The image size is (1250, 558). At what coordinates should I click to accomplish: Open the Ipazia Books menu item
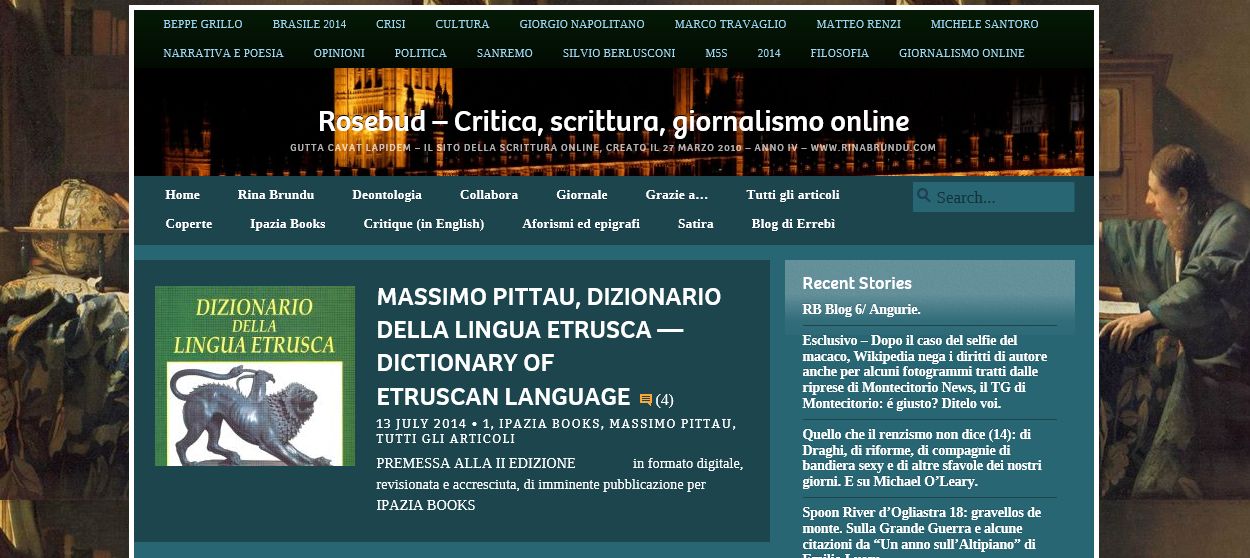287,224
